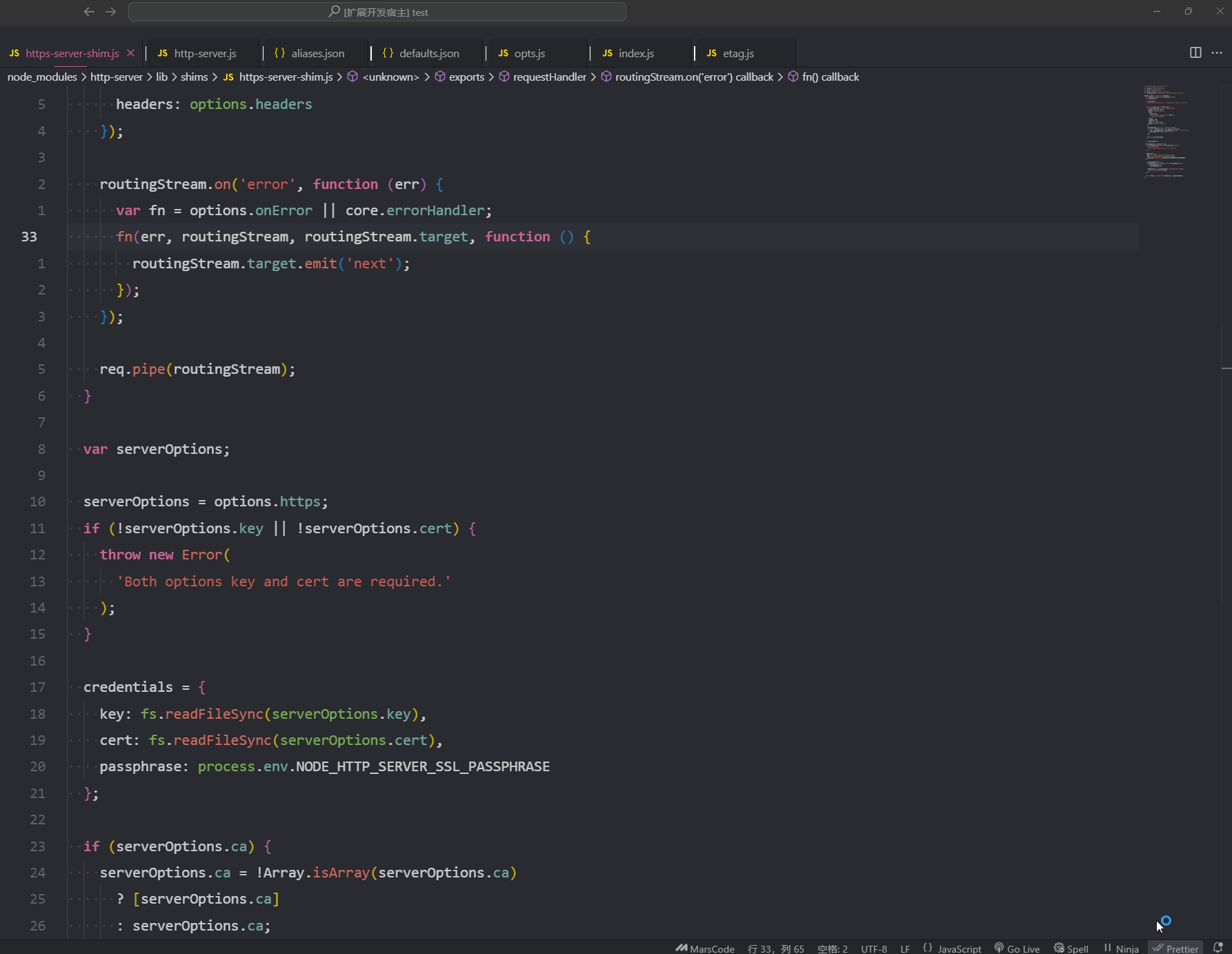Open MarsCode from the status bar
The width and height of the screenshot is (1232, 954).
(705, 948)
